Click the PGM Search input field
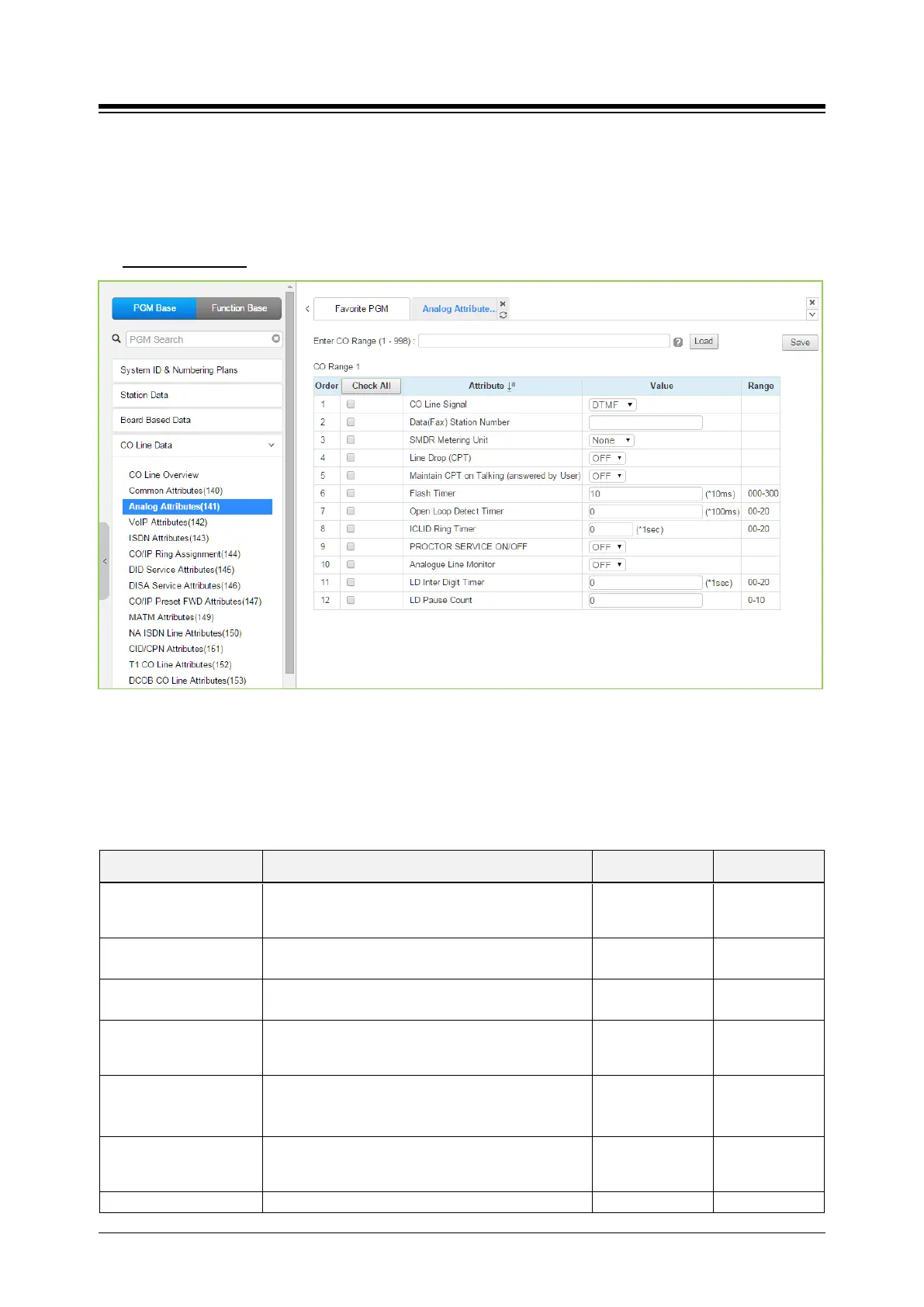This screenshot has height=1307, width=924. pyautogui.click(x=204, y=339)
